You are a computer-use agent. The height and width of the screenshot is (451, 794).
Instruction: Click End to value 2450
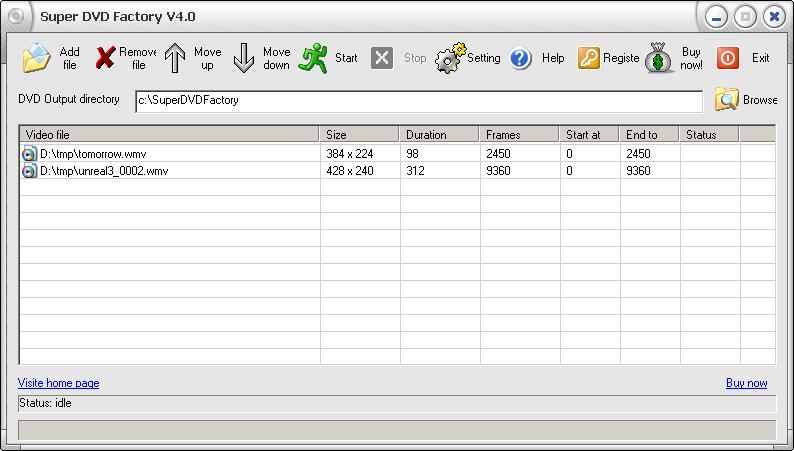click(638, 153)
